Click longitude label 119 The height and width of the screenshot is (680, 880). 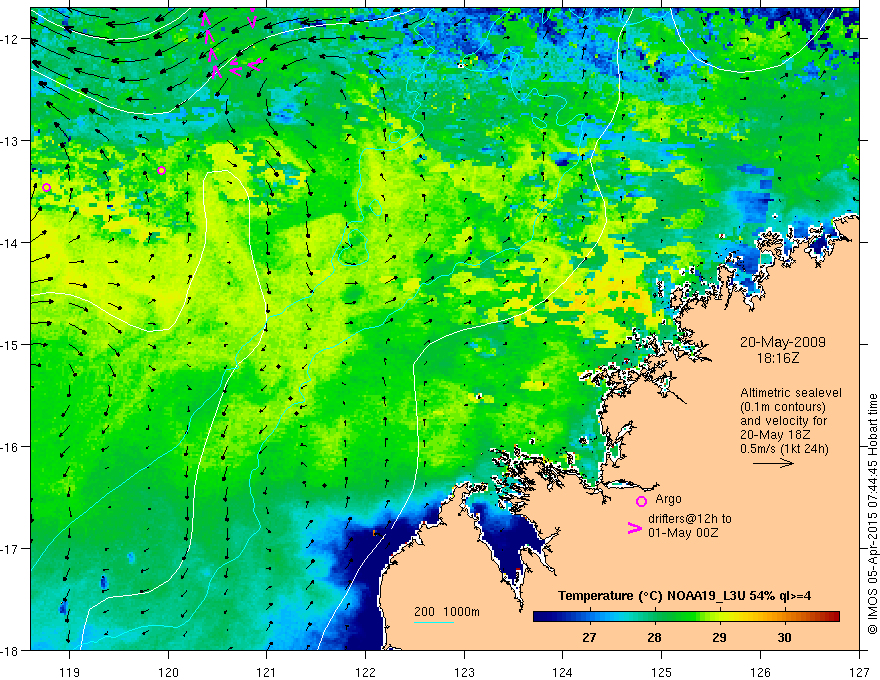pos(70,672)
